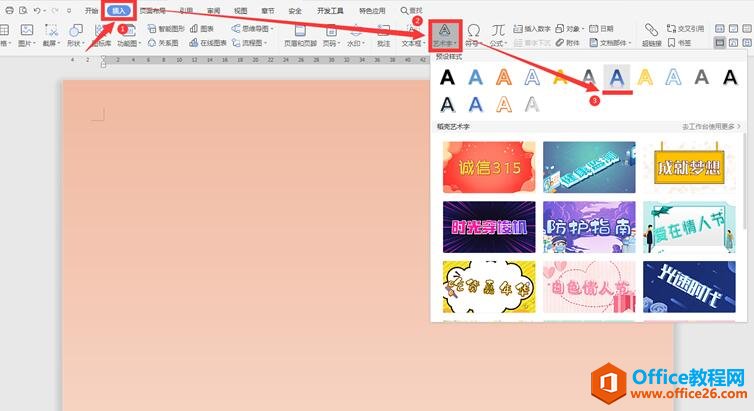Open the 审阅 (Review) tab
The width and height of the screenshot is (754, 411).
coord(214,11)
